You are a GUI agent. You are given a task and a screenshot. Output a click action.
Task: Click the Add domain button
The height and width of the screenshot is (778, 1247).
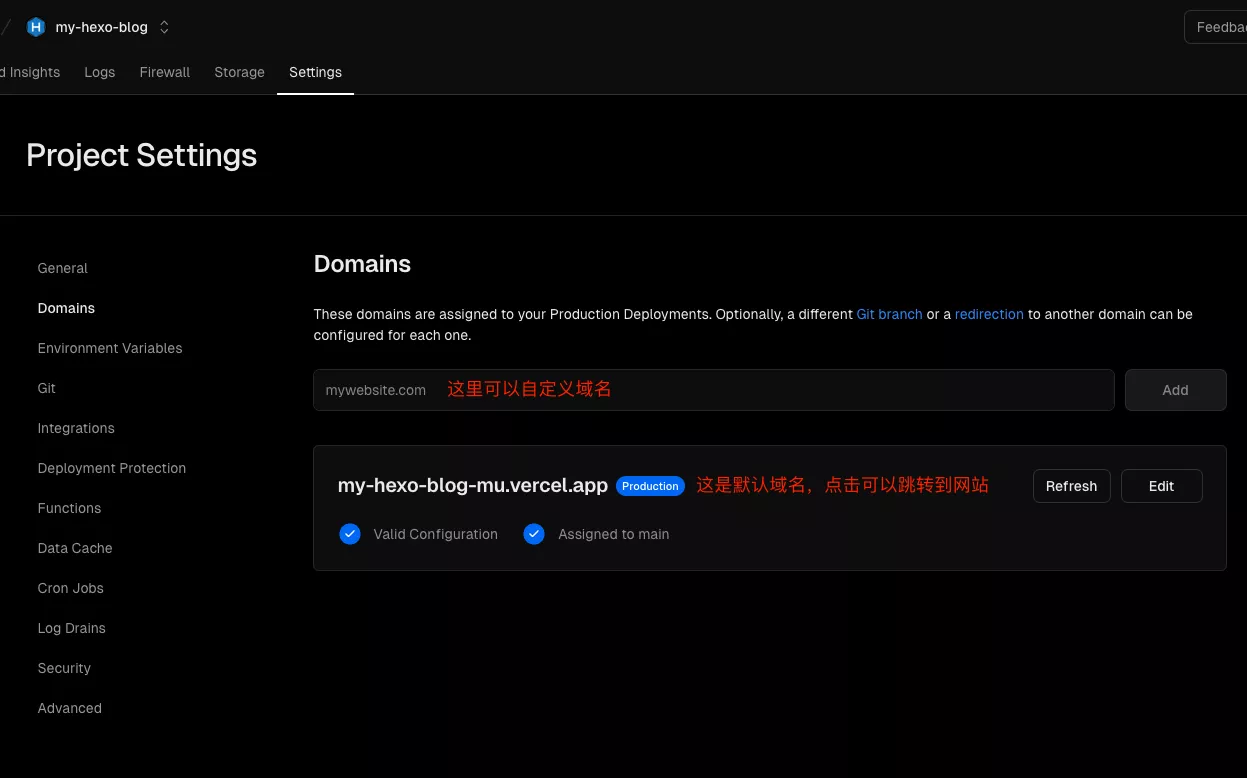1176,390
